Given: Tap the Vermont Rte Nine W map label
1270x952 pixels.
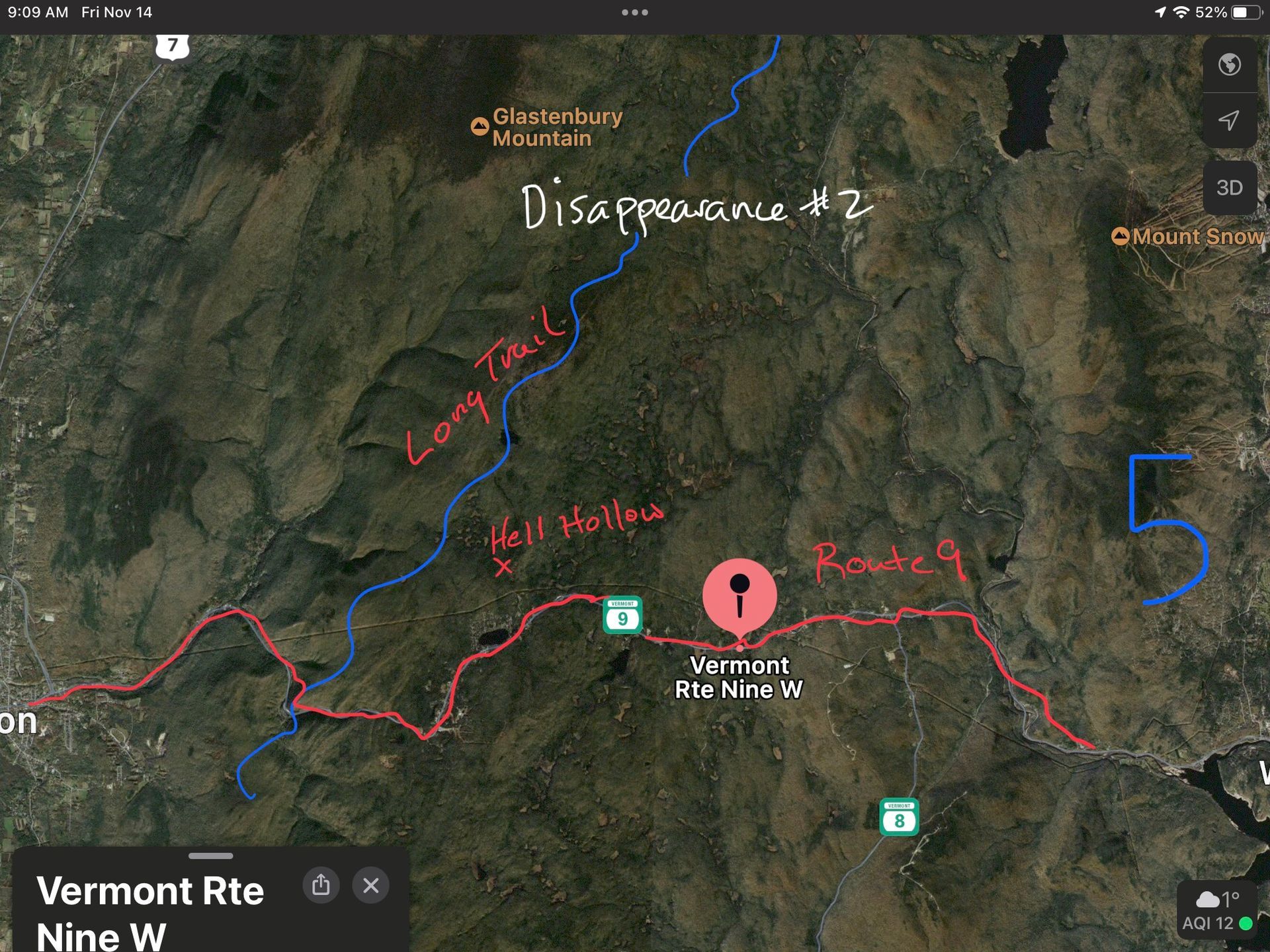Looking at the screenshot, I should coord(739,678).
